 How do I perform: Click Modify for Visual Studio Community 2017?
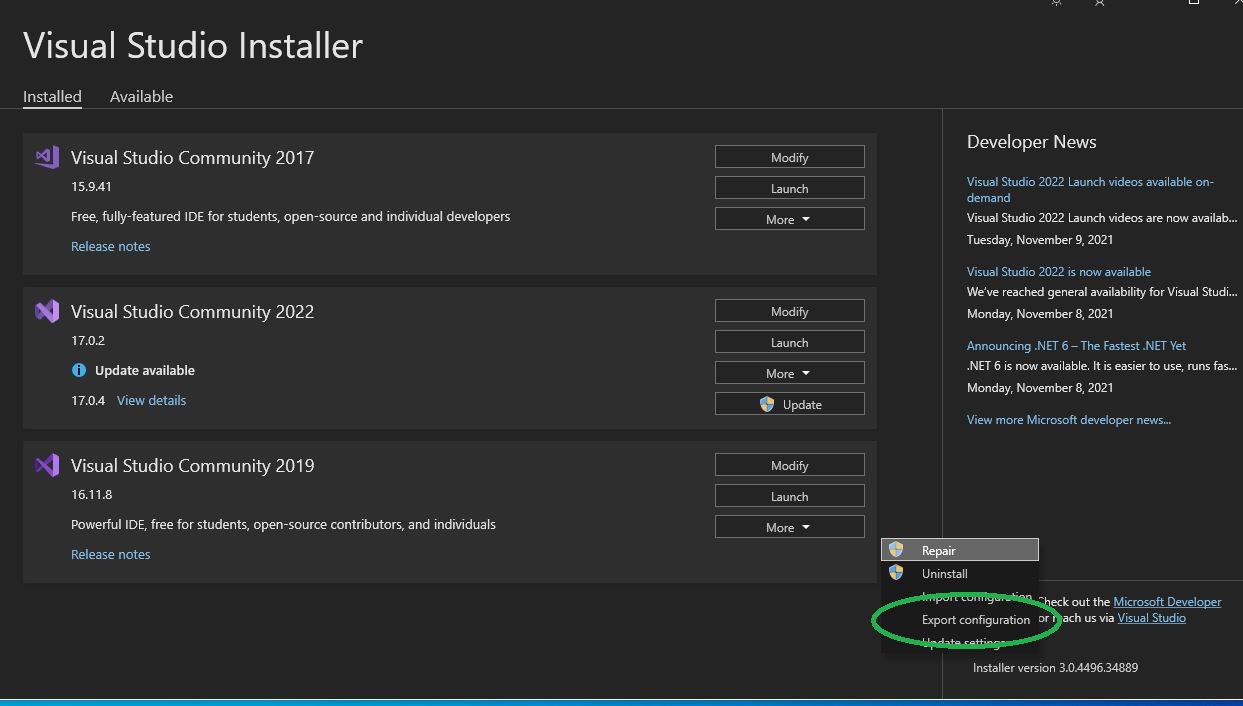[789, 157]
